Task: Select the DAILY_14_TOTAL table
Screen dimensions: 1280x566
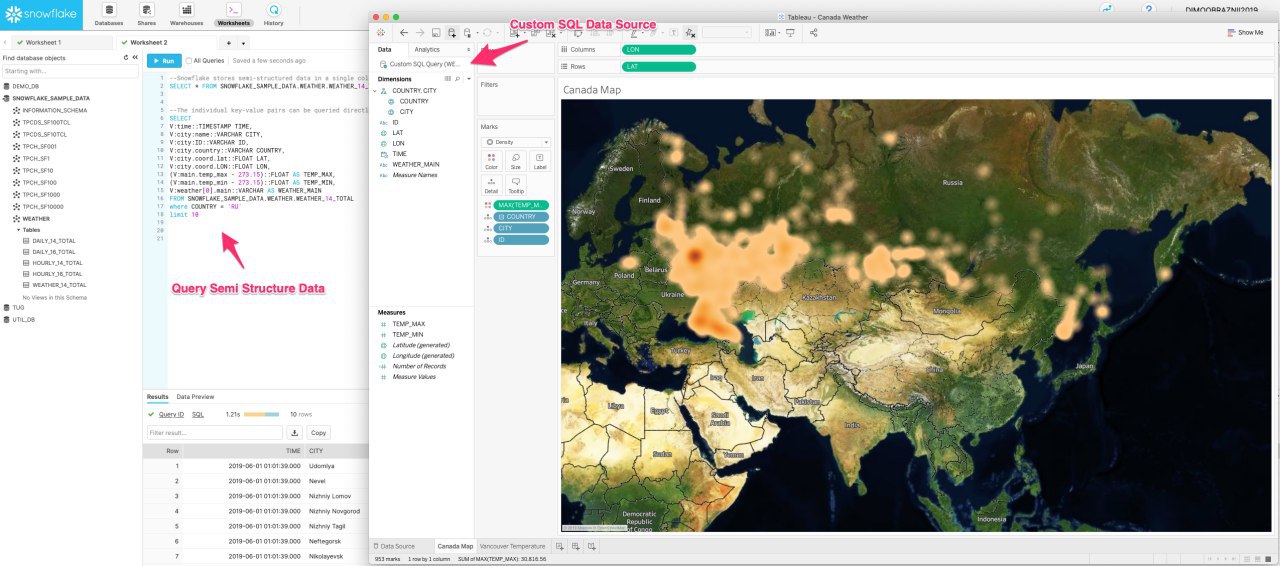Action: [x=54, y=240]
